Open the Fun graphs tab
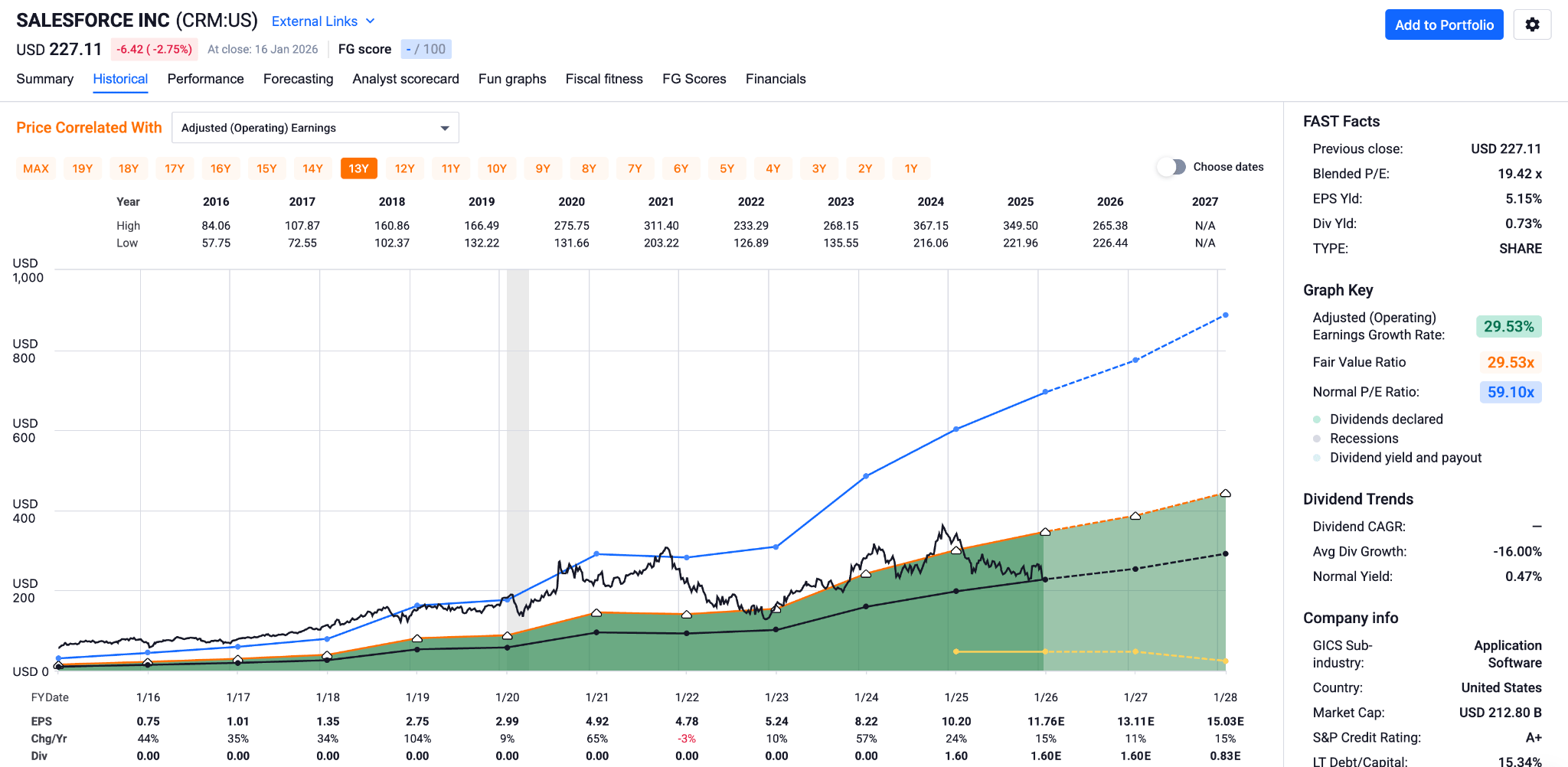Screen dimensions: 1568x767 tap(511, 79)
